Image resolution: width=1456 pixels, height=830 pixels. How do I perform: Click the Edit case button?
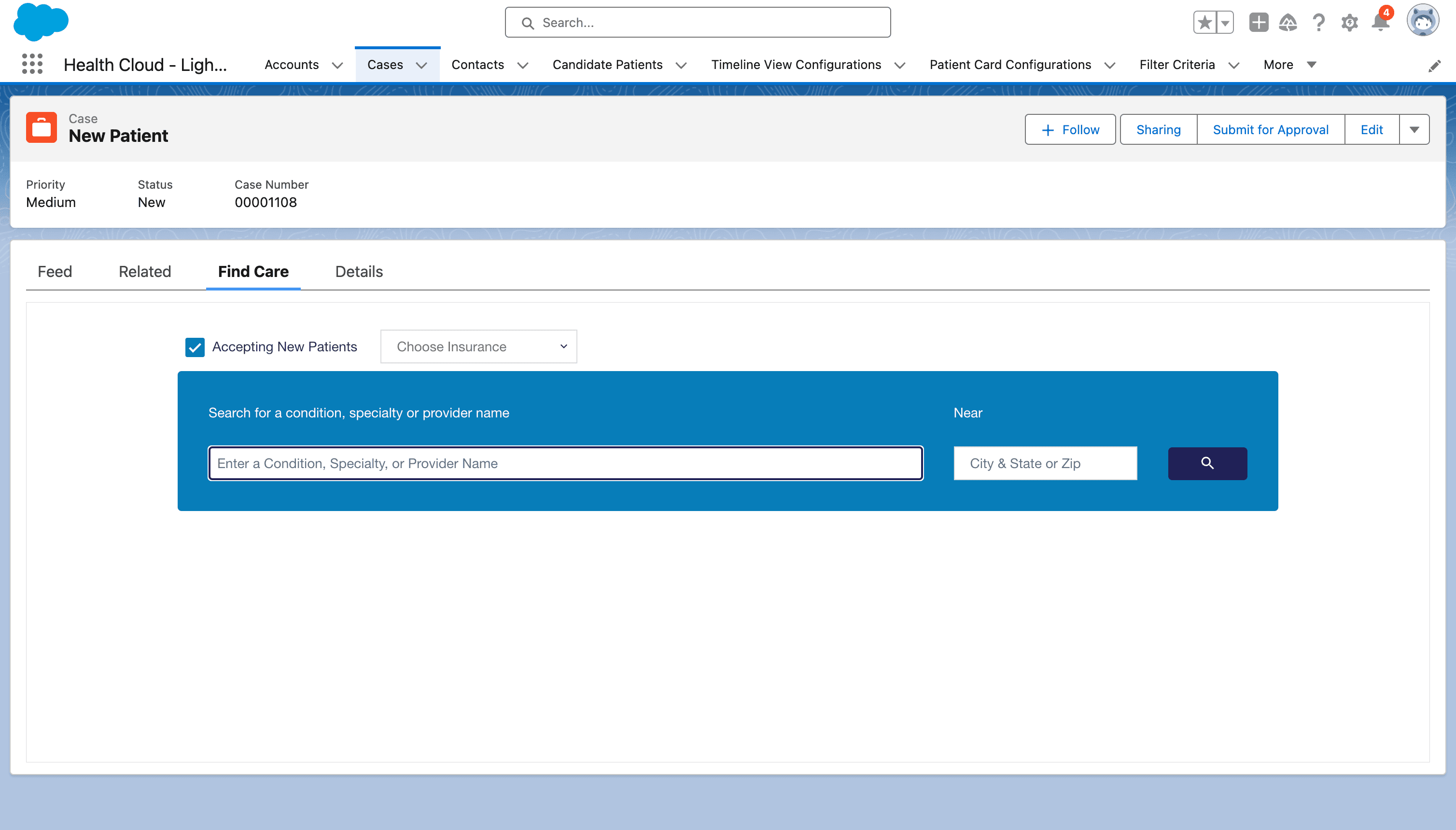[x=1371, y=129]
